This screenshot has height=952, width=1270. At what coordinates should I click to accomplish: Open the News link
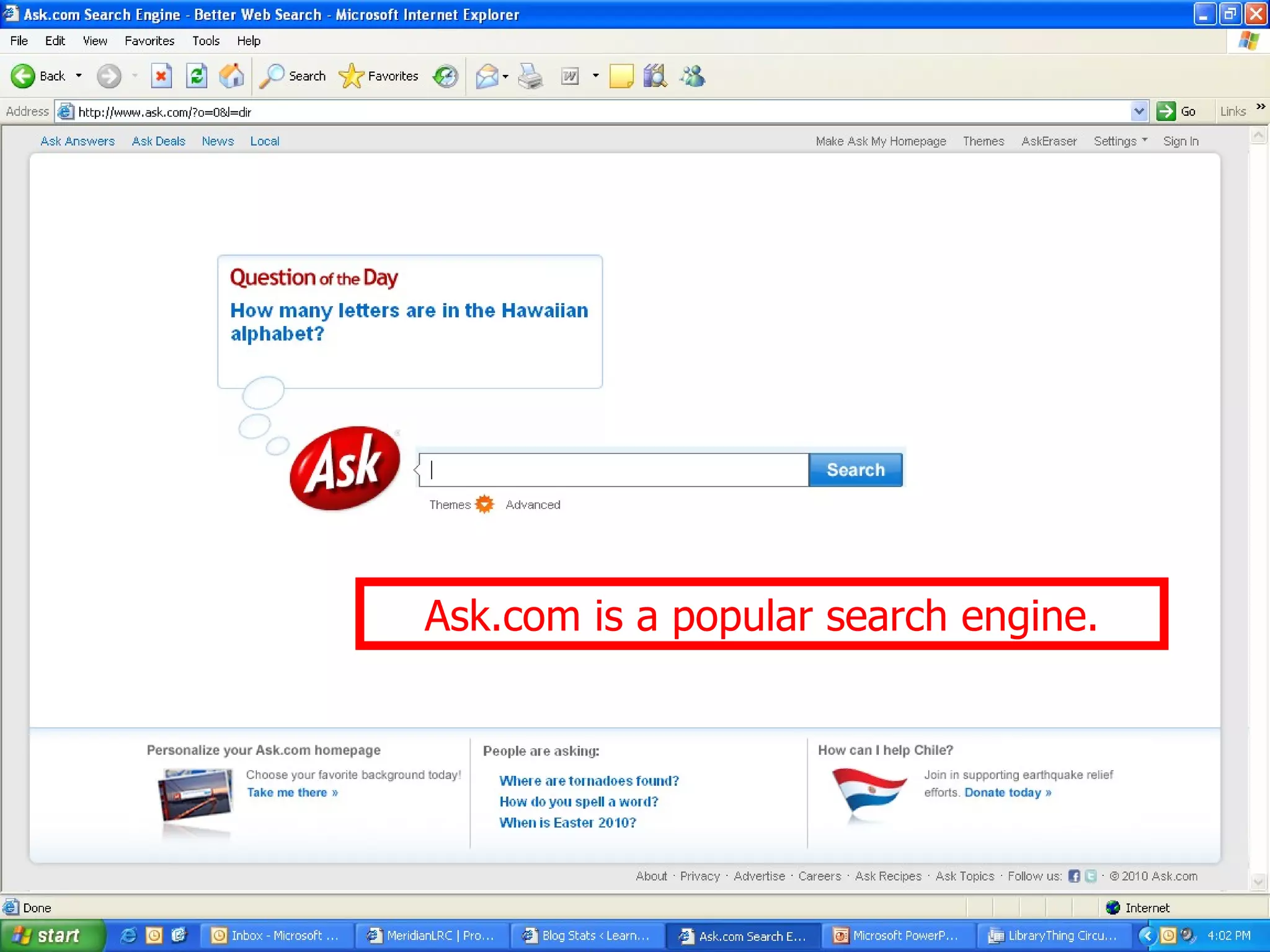click(x=218, y=141)
